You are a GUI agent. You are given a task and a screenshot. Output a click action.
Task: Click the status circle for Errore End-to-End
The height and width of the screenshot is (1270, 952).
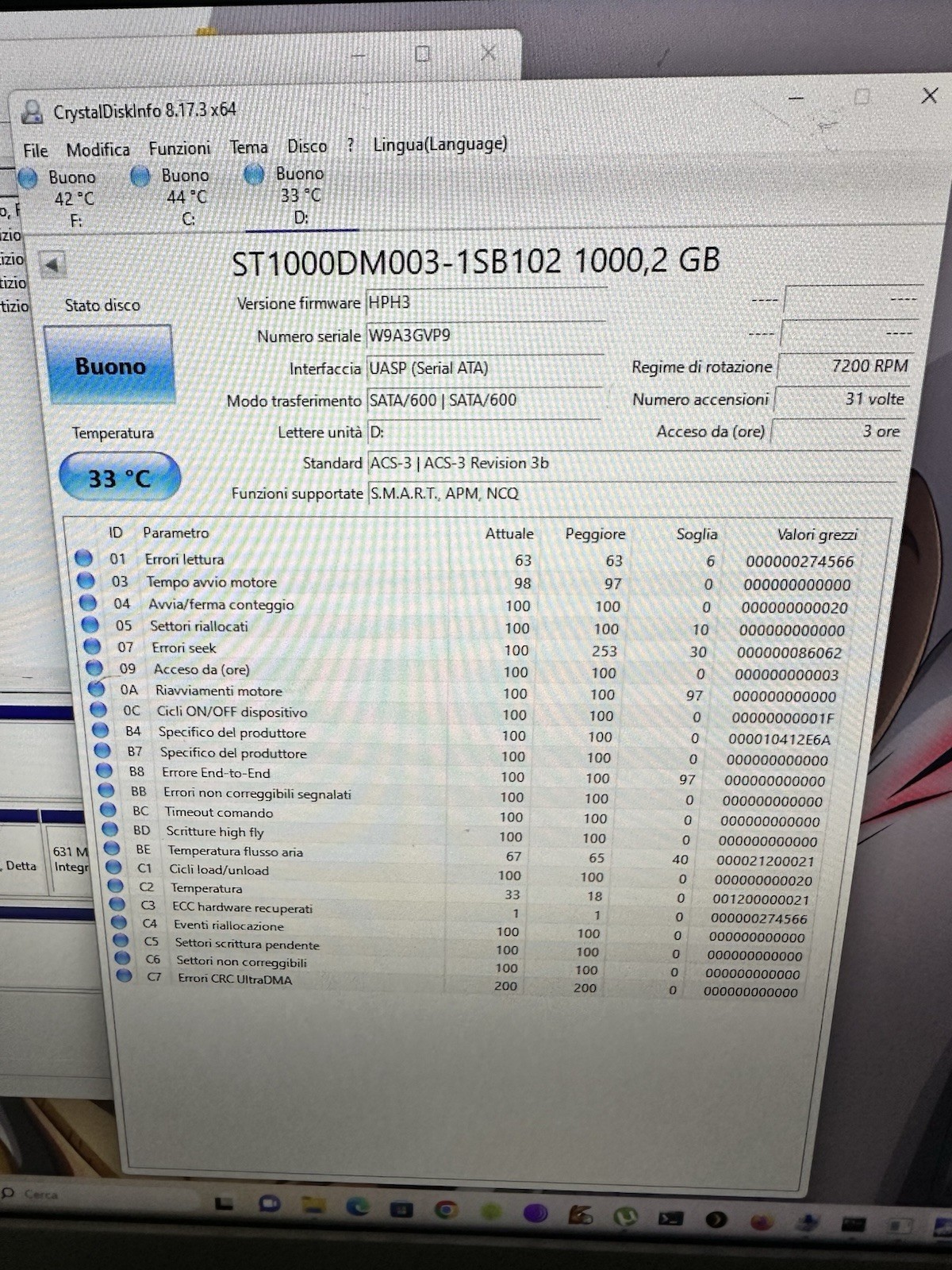[104, 770]
